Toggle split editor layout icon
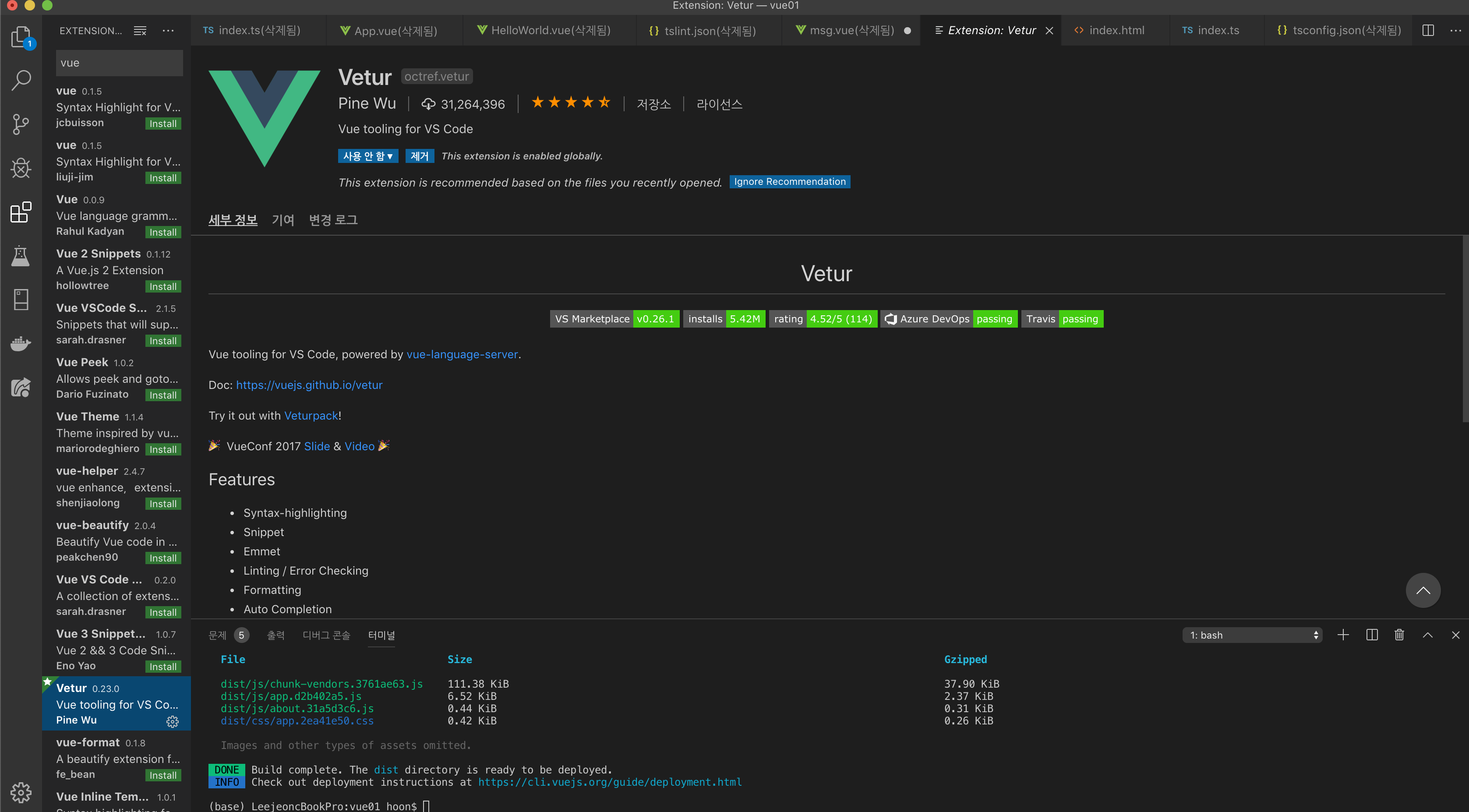Screen dimensions: 1469x812 click(x=1428, y=30)
